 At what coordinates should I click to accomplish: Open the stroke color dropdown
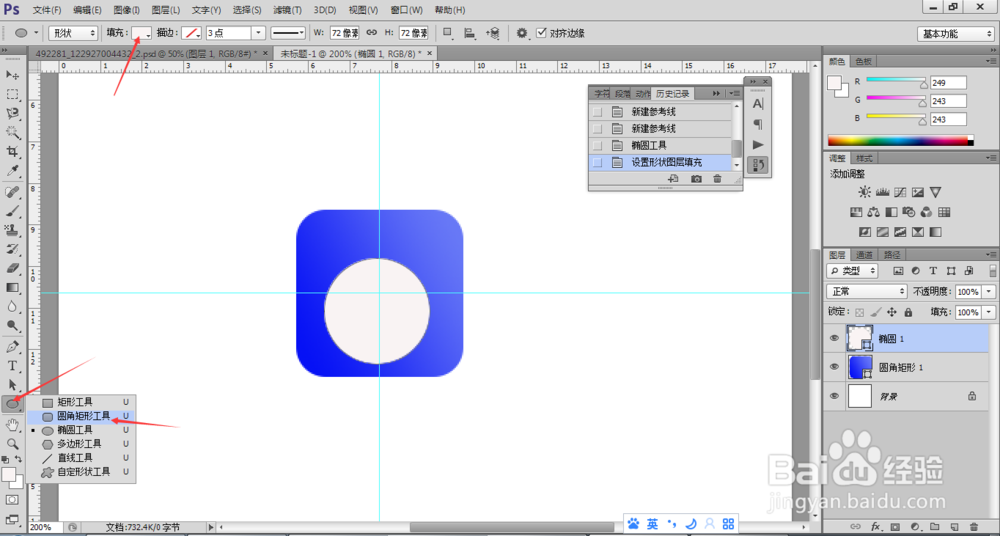coord(192,33)
